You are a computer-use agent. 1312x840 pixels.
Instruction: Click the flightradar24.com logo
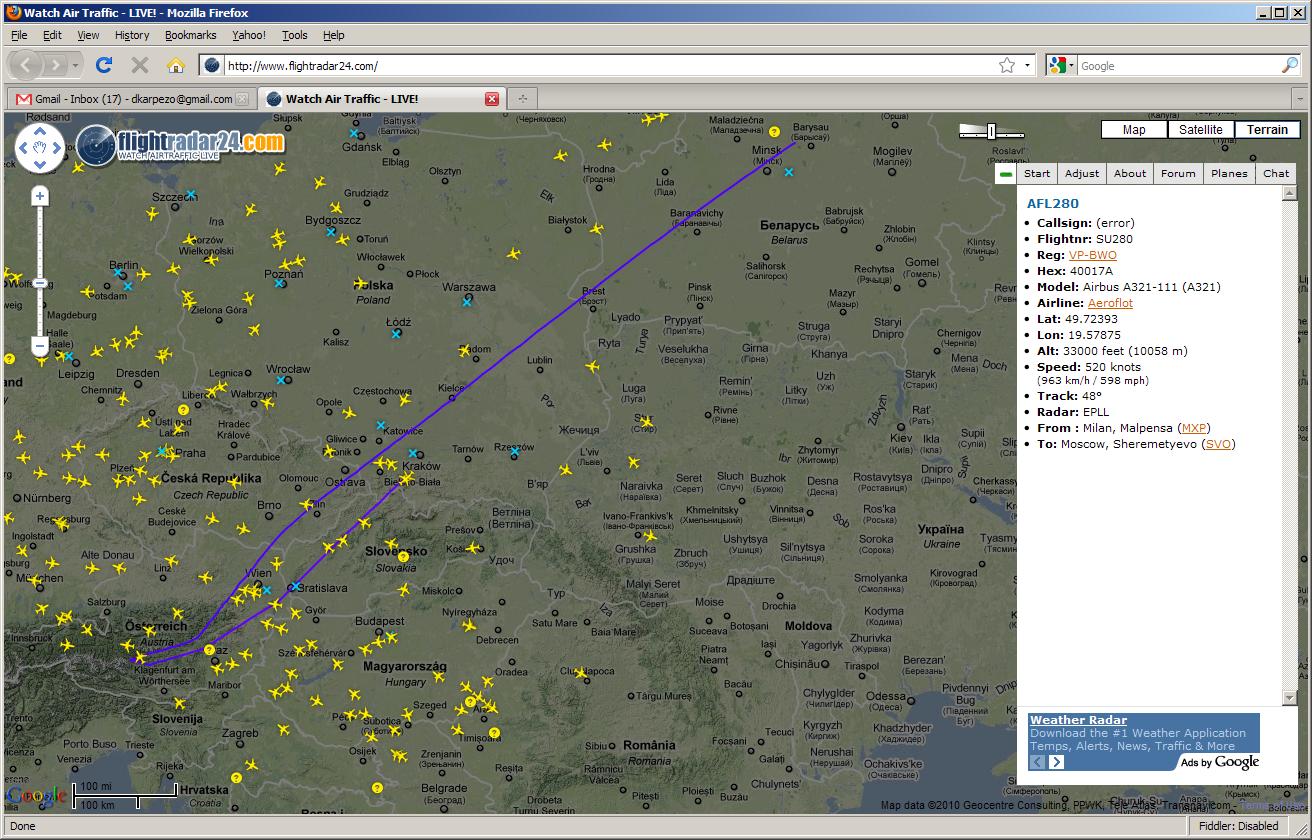point(181,145)
